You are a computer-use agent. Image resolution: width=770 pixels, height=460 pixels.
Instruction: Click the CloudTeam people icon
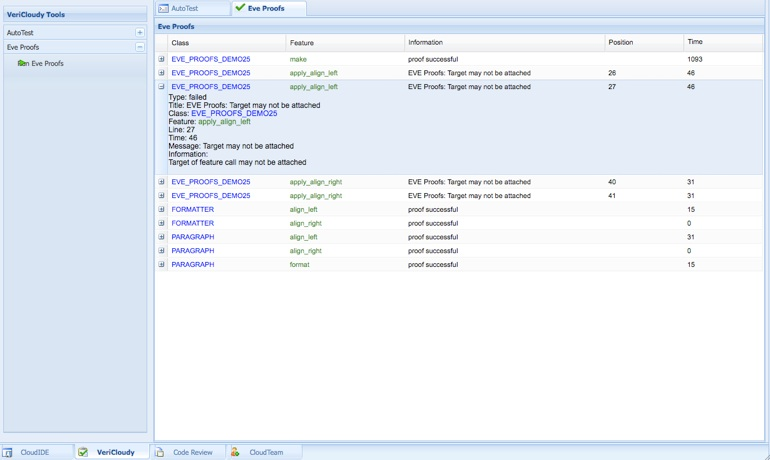(x=235, y=452)
